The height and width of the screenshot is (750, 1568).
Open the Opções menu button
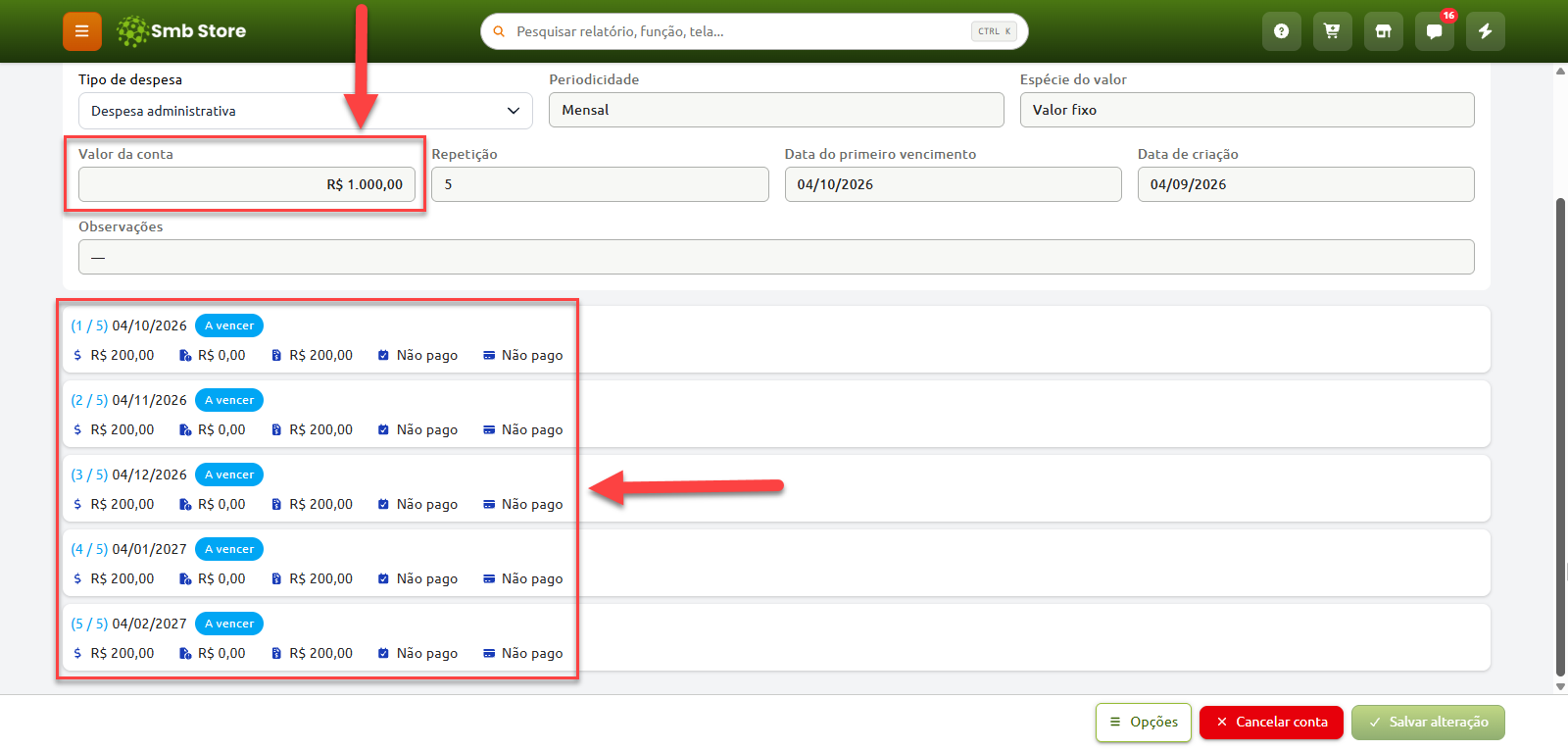click(x=1144, y=723)
